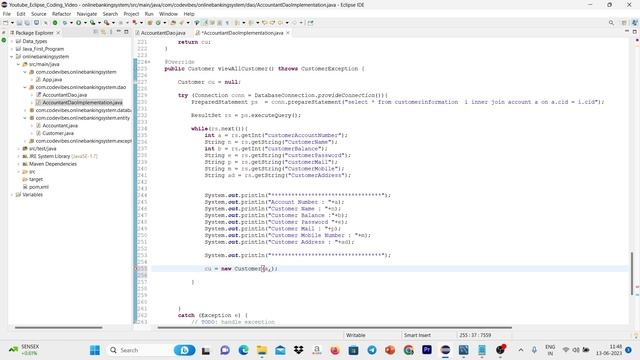Viewport: 640px width, 360px height.
Task: Collapse the onlinebankingsystem project
Action: (x=12, y=57)
